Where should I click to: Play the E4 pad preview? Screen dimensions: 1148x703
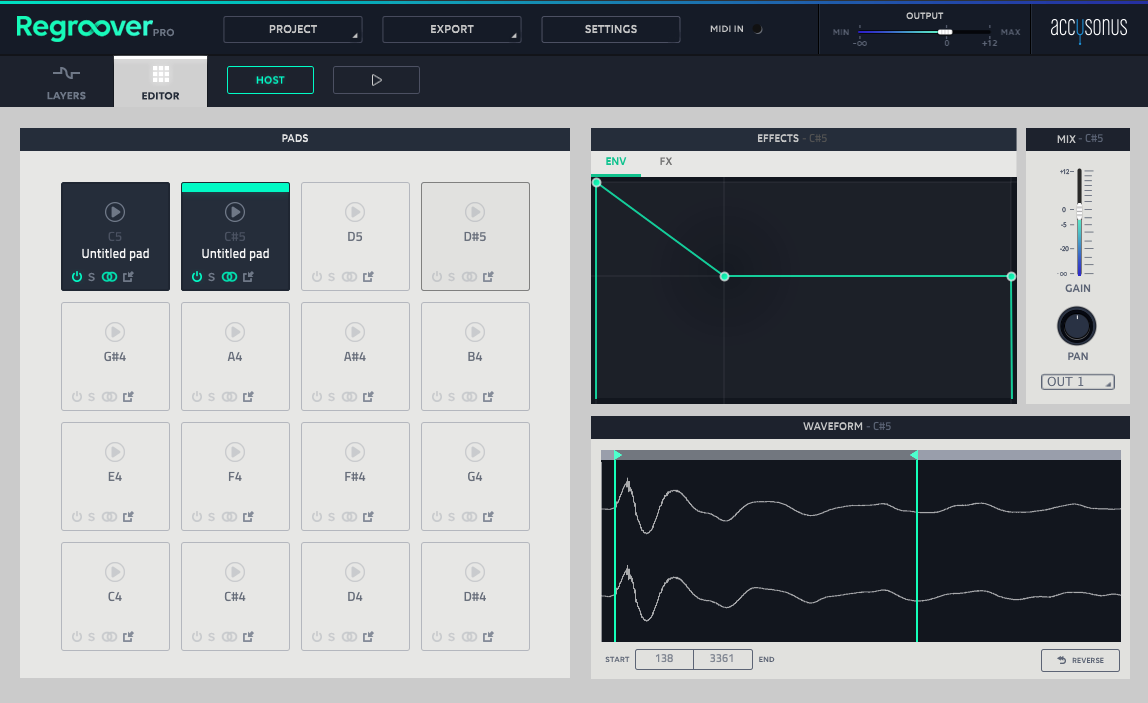coord(115,453)
